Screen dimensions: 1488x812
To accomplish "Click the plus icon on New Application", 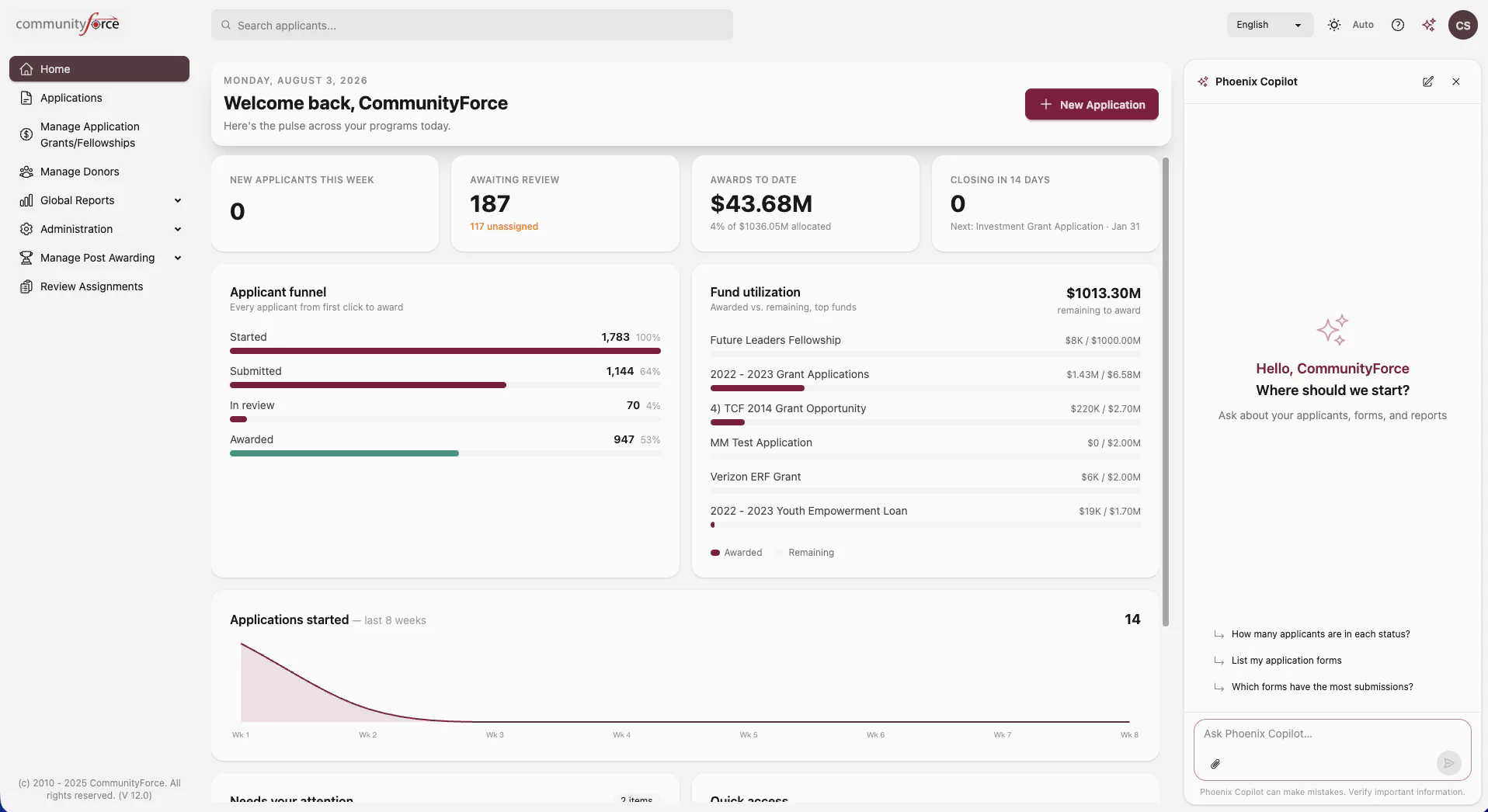I will (1046, 104).
